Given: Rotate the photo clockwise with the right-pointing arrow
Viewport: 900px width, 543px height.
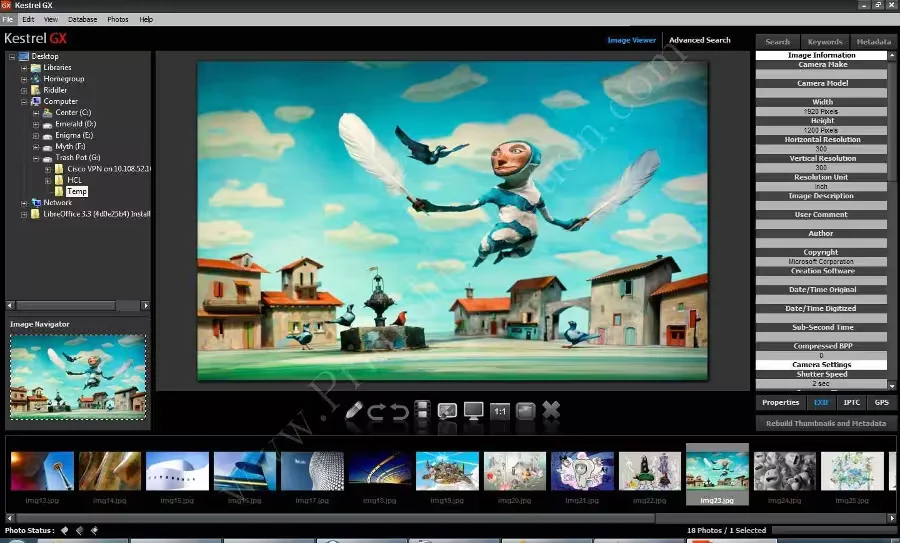Looking at the screenshot, I should [x=377, y=411].
